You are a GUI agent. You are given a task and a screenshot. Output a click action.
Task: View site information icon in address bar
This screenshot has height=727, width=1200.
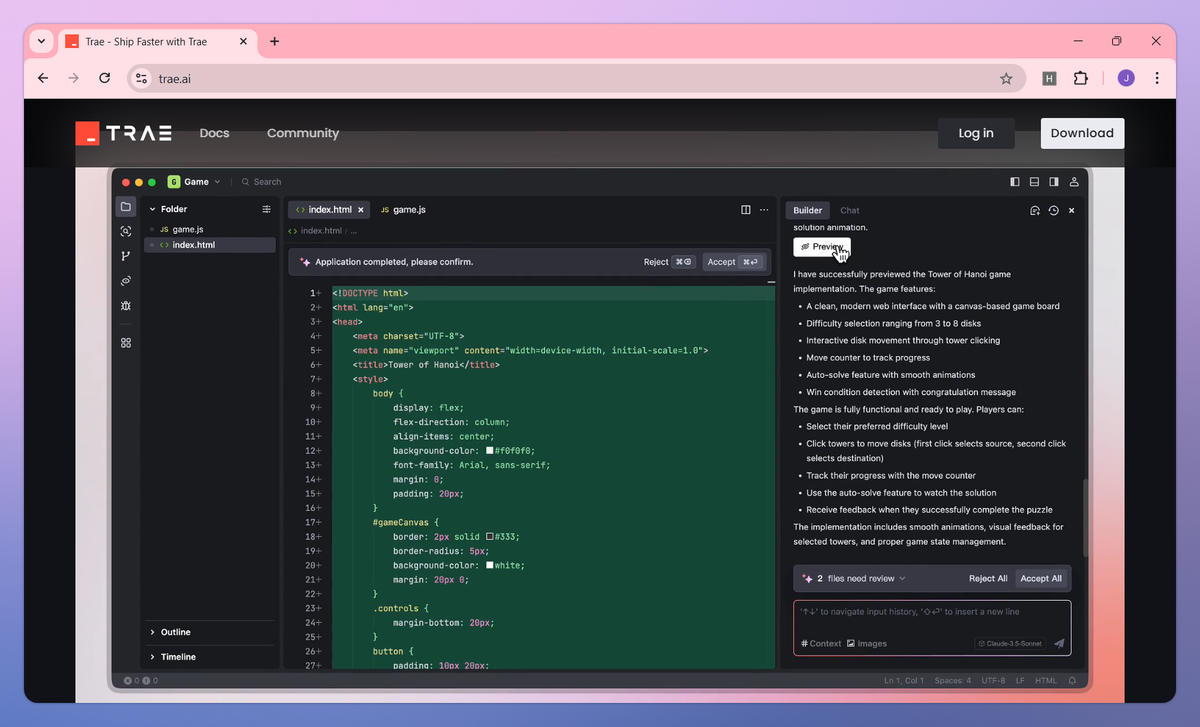(142, 78)
